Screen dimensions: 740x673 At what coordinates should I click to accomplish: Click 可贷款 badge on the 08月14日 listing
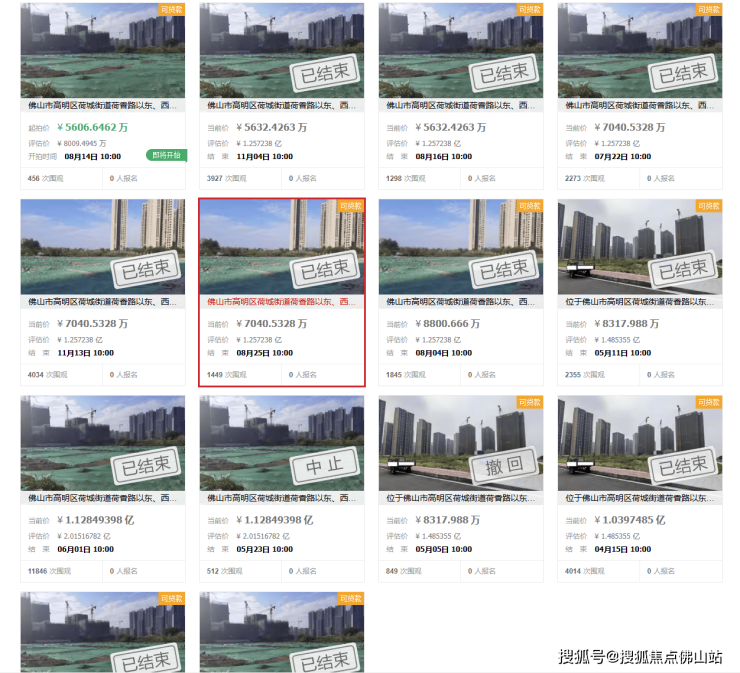172,9
